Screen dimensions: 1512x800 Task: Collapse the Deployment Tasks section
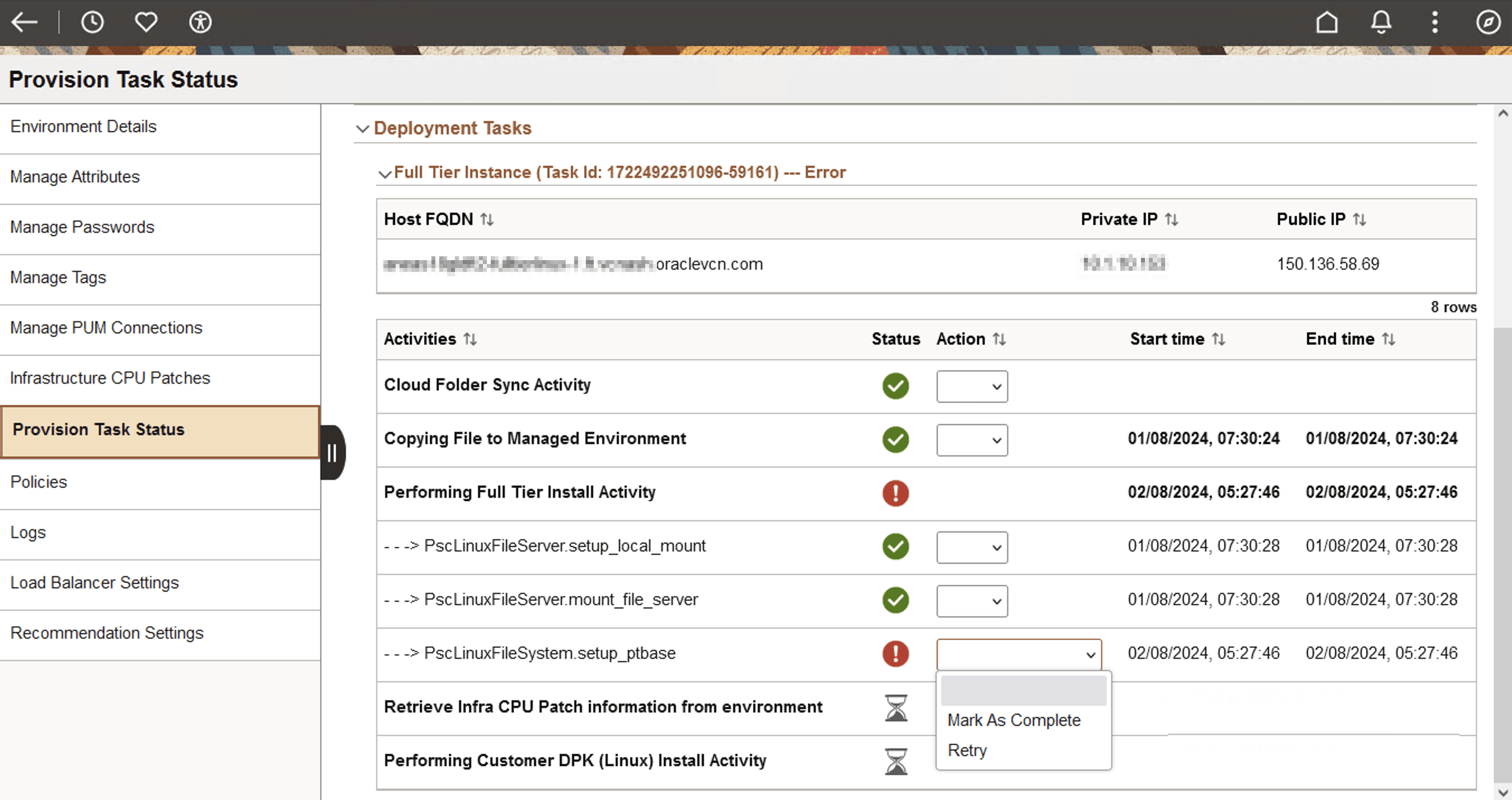pyautogui.click(x=363, y=129)
